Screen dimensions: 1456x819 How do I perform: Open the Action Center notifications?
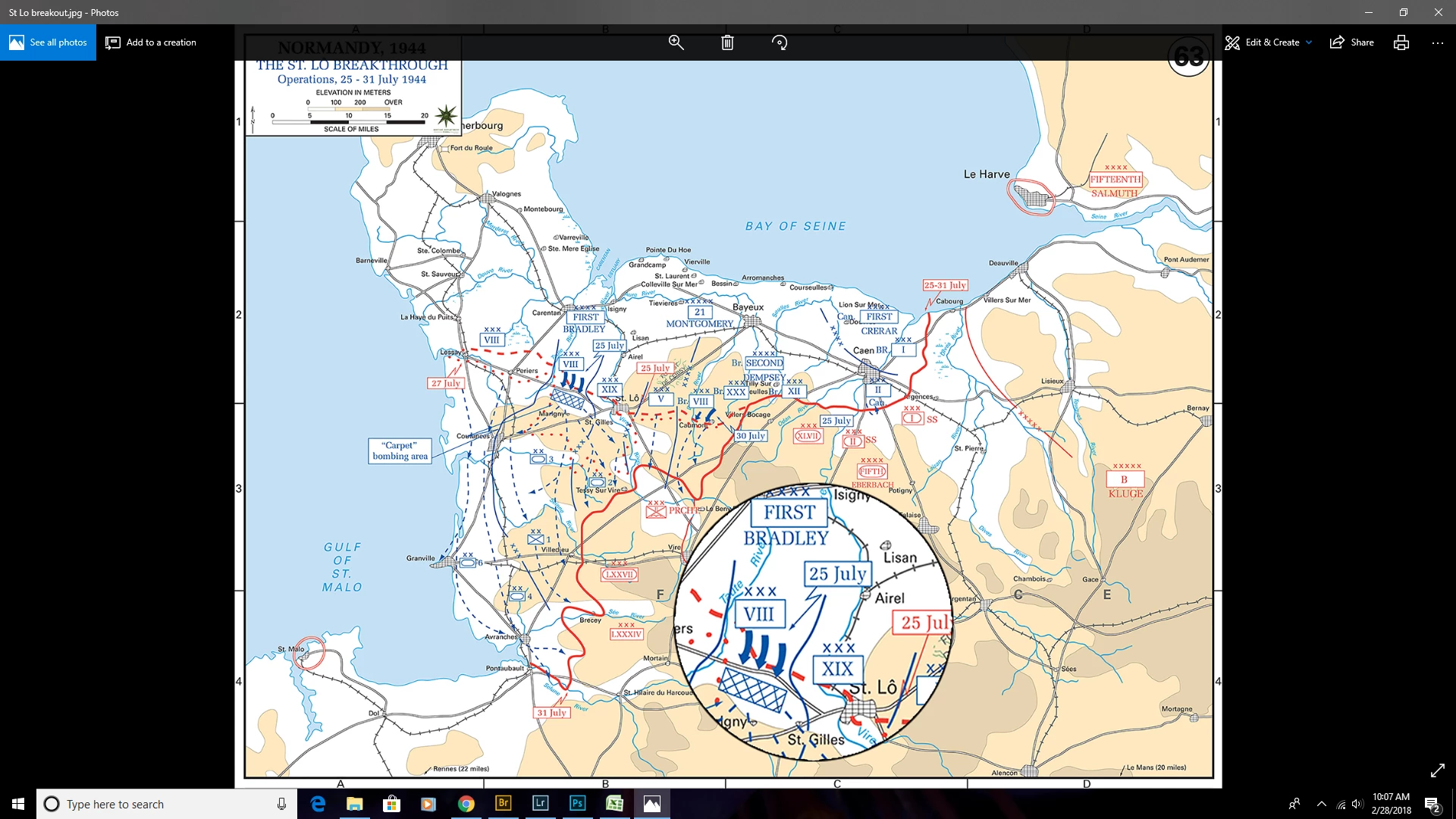pos(1432,804)
